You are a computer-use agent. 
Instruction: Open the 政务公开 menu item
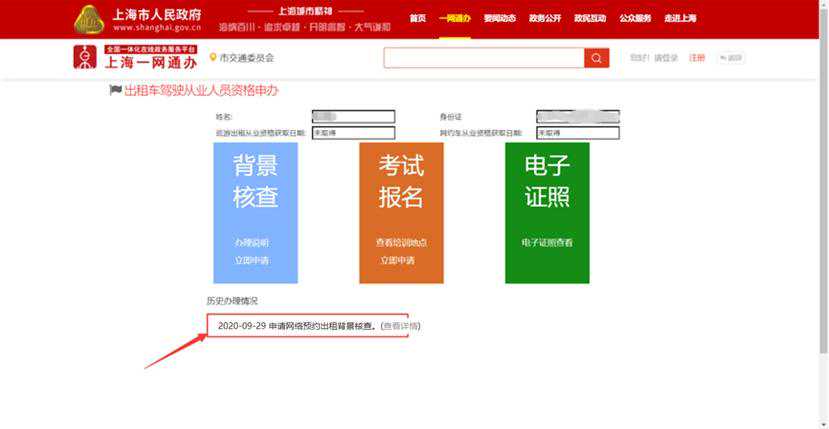(543, 19)
